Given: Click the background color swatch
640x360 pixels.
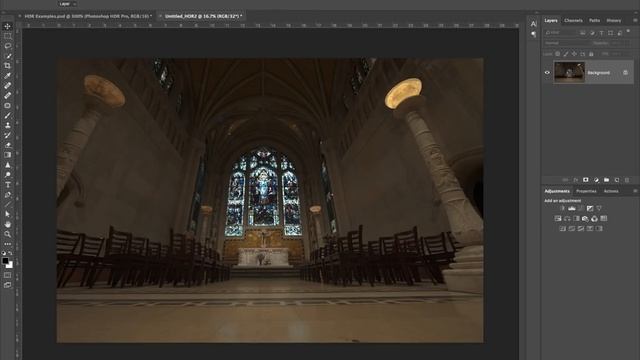Looking at the screenshot, I should 10,265.
